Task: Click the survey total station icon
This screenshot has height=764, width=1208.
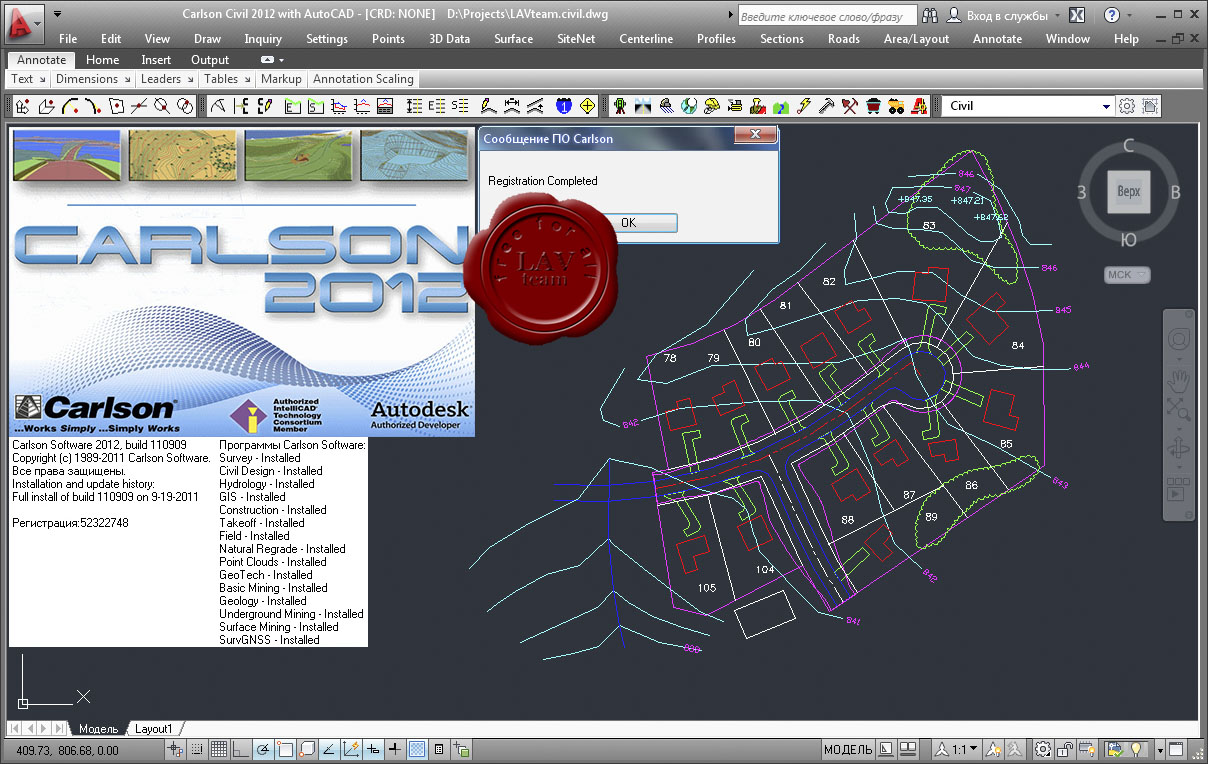Action: 620,105
